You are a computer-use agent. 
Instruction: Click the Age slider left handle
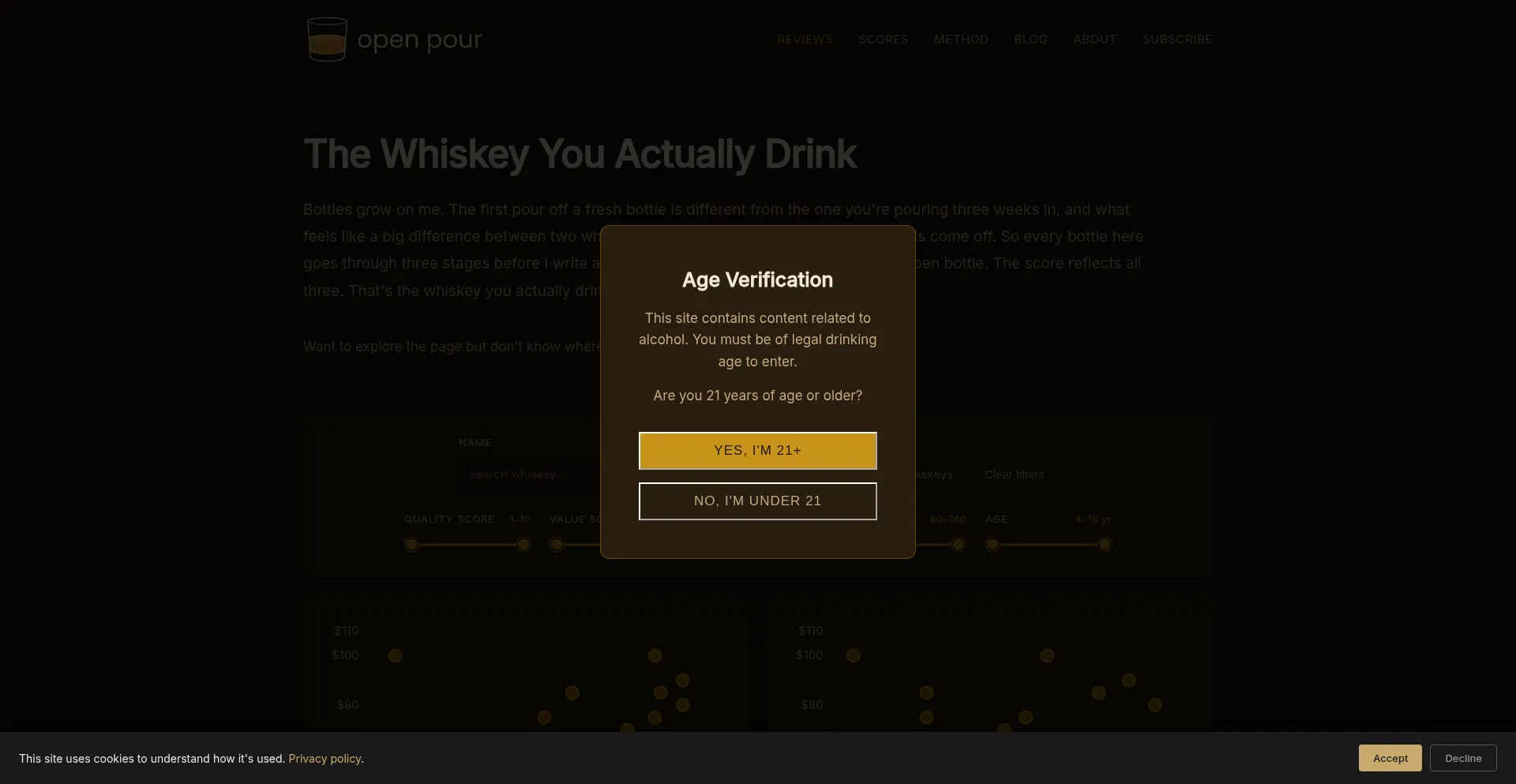992,544
